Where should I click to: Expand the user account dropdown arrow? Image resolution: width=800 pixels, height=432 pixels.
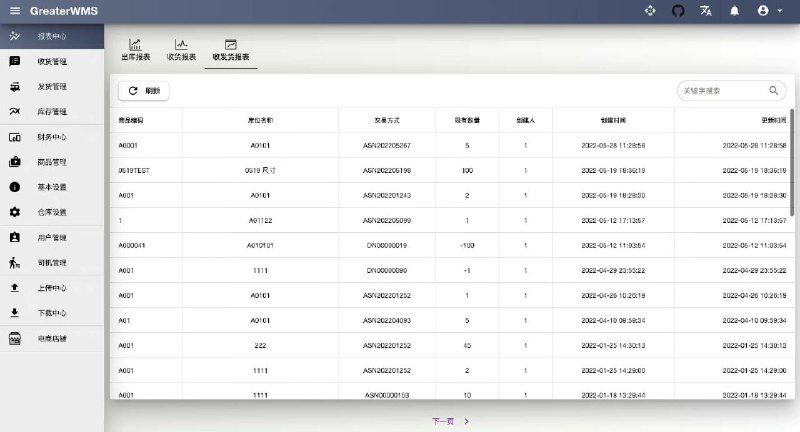tap(779, 11)
